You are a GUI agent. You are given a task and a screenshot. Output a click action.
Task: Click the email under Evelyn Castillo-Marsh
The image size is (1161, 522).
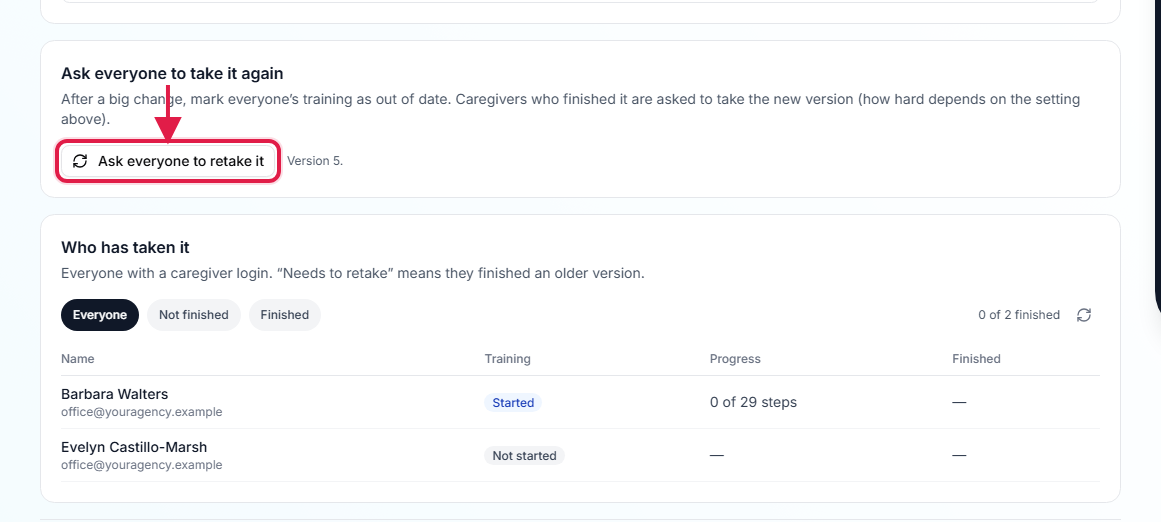pyautogui.click(x=141, y=465)
